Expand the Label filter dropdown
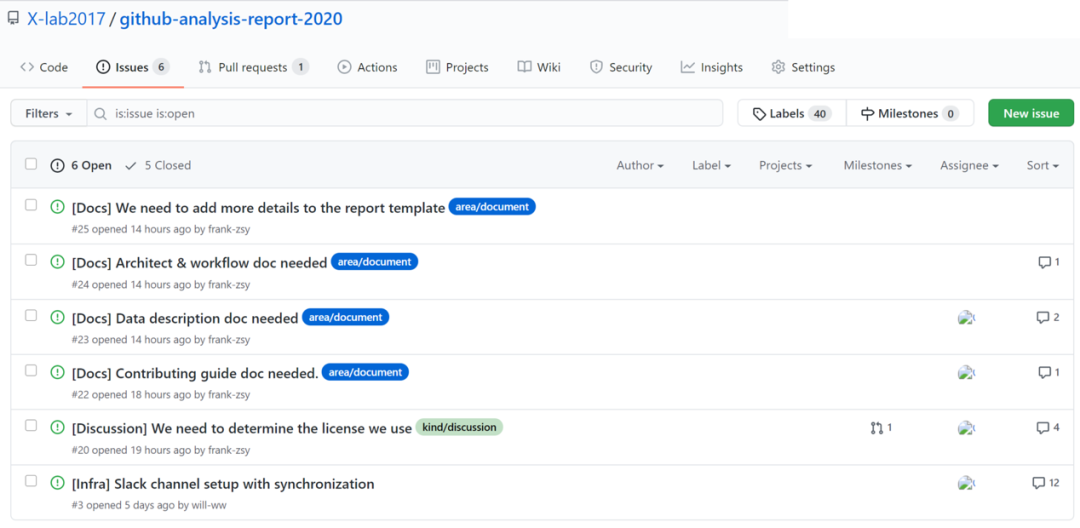Viewport: 1080px width, 528px height. 712,165
